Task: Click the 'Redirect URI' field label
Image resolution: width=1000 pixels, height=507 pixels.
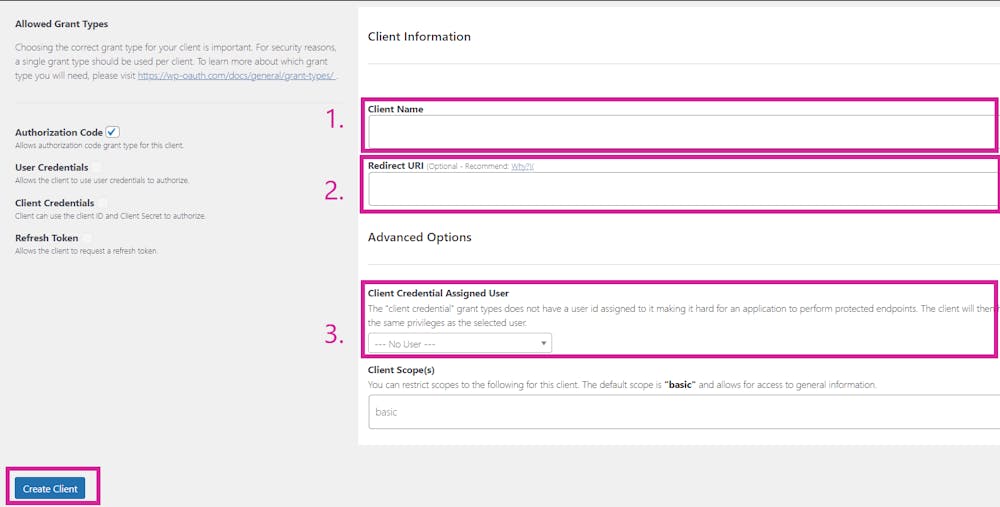Action: click(395, 165)
